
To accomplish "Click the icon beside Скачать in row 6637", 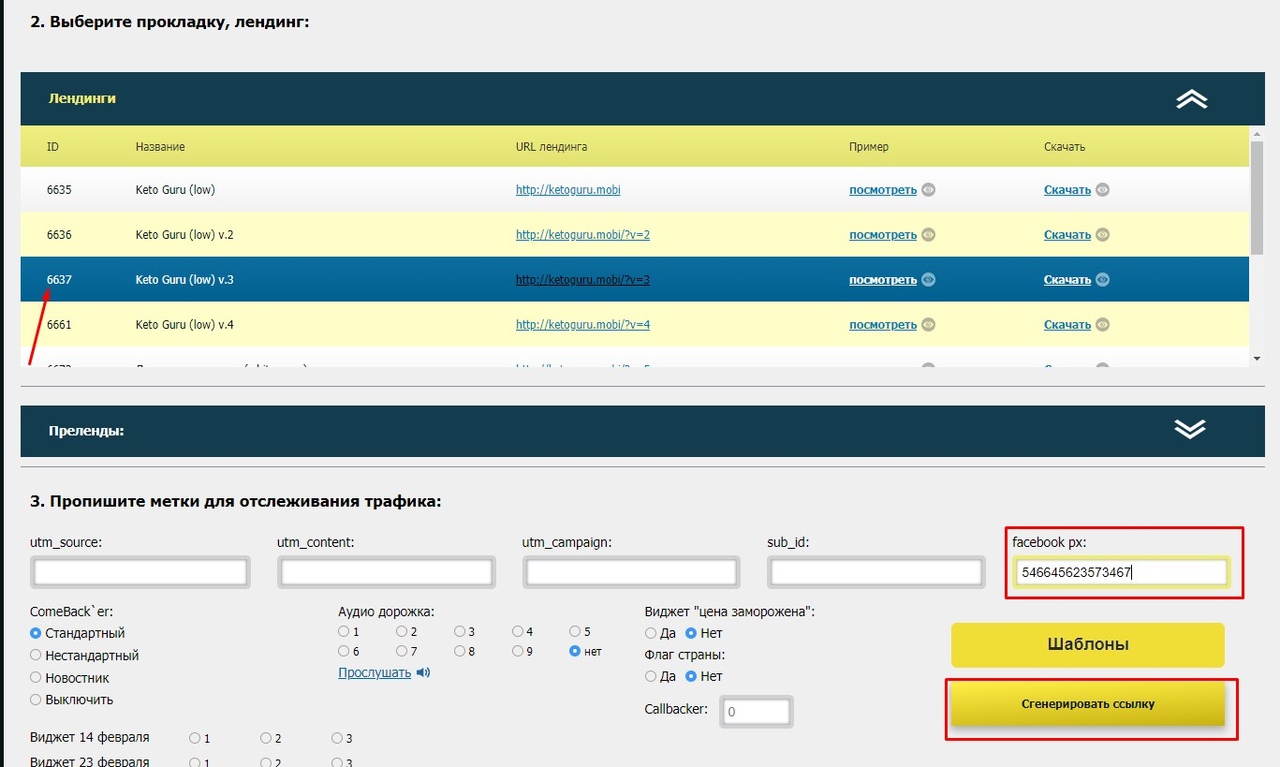I will click(x=1102, y=280).
